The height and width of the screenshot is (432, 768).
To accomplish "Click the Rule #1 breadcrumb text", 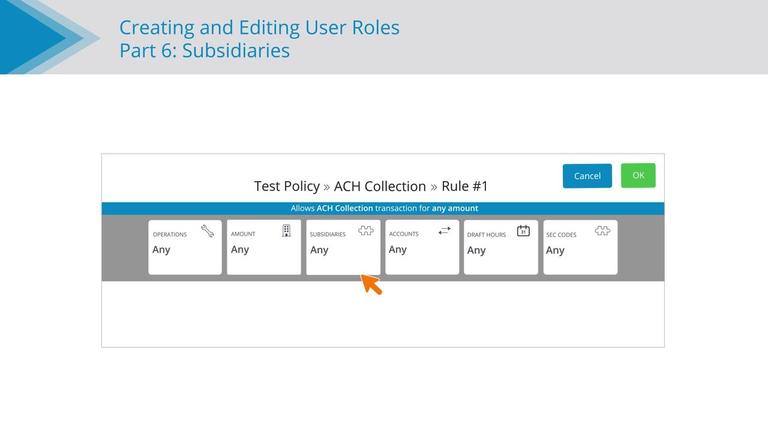I will tap(464, 186).
